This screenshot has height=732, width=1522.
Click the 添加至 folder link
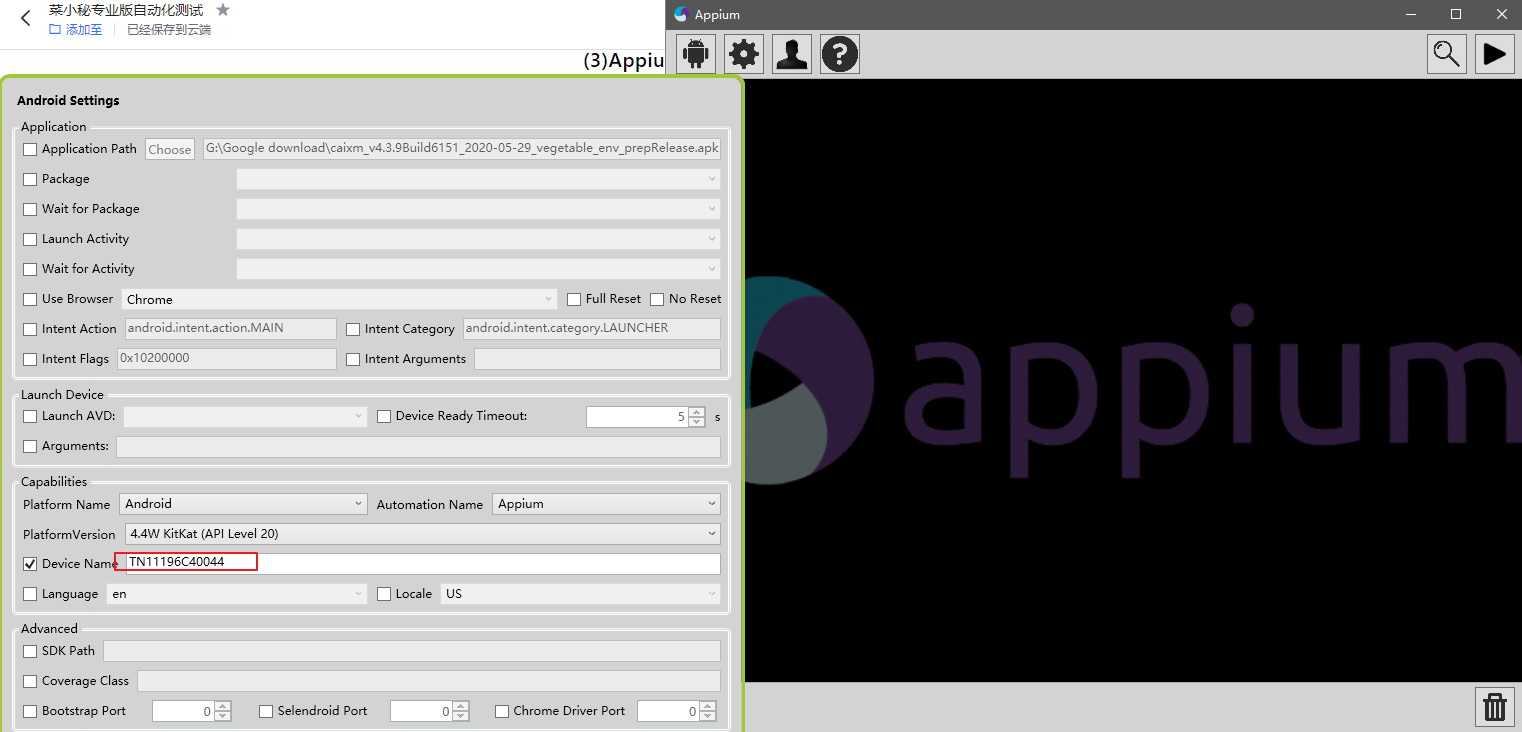[76, 30]
